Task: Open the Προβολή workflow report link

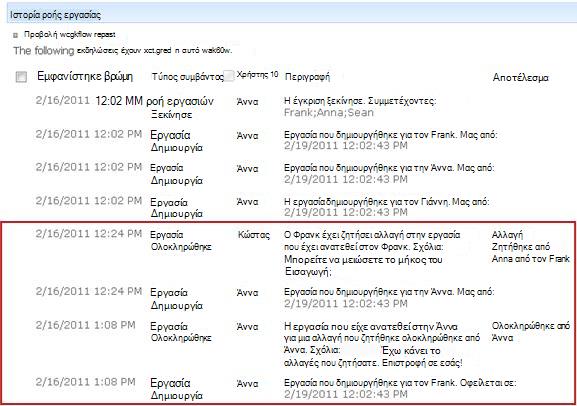Action: [x=70, y=35]
